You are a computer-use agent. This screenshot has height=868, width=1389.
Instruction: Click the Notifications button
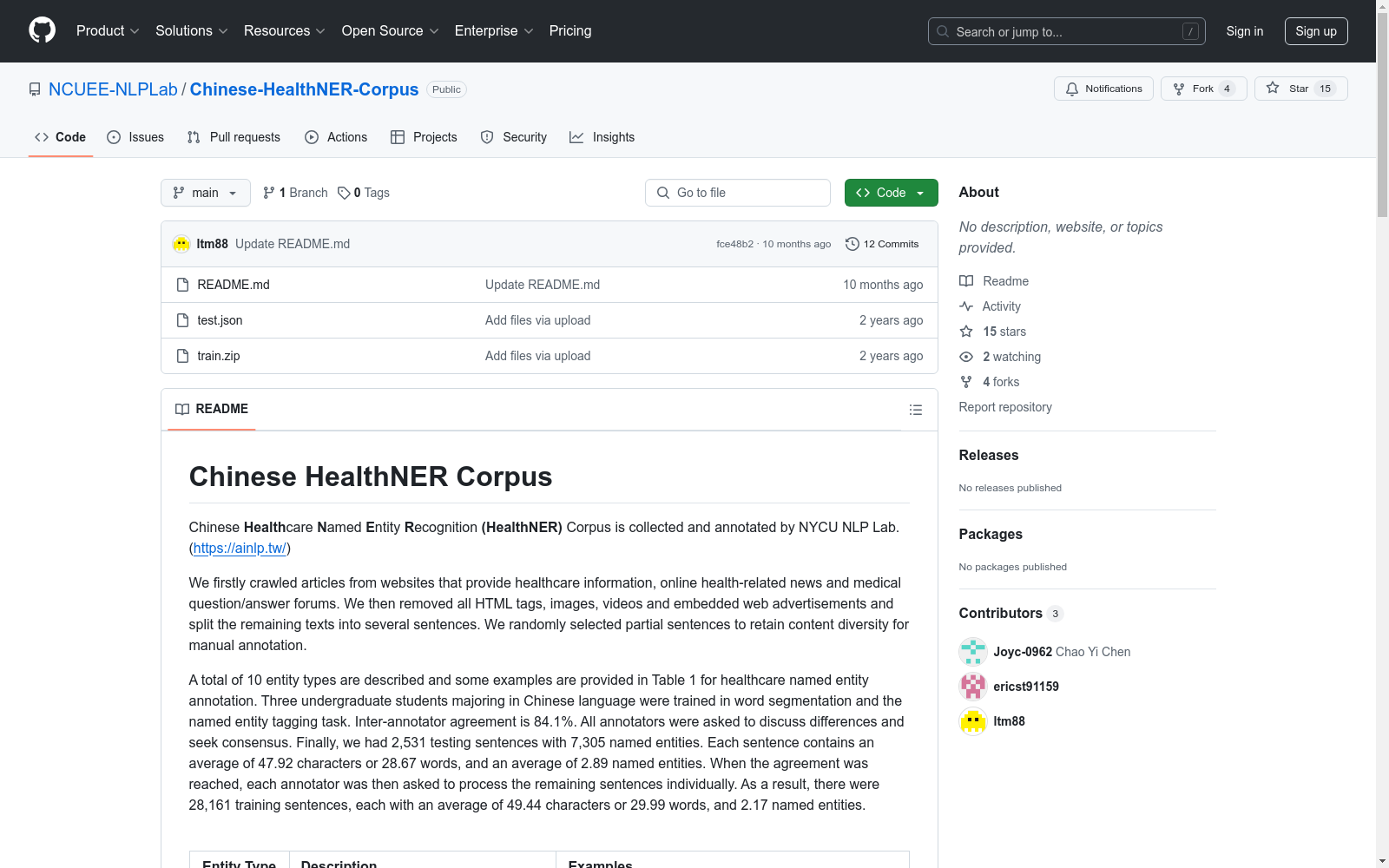pos(1103,89)
